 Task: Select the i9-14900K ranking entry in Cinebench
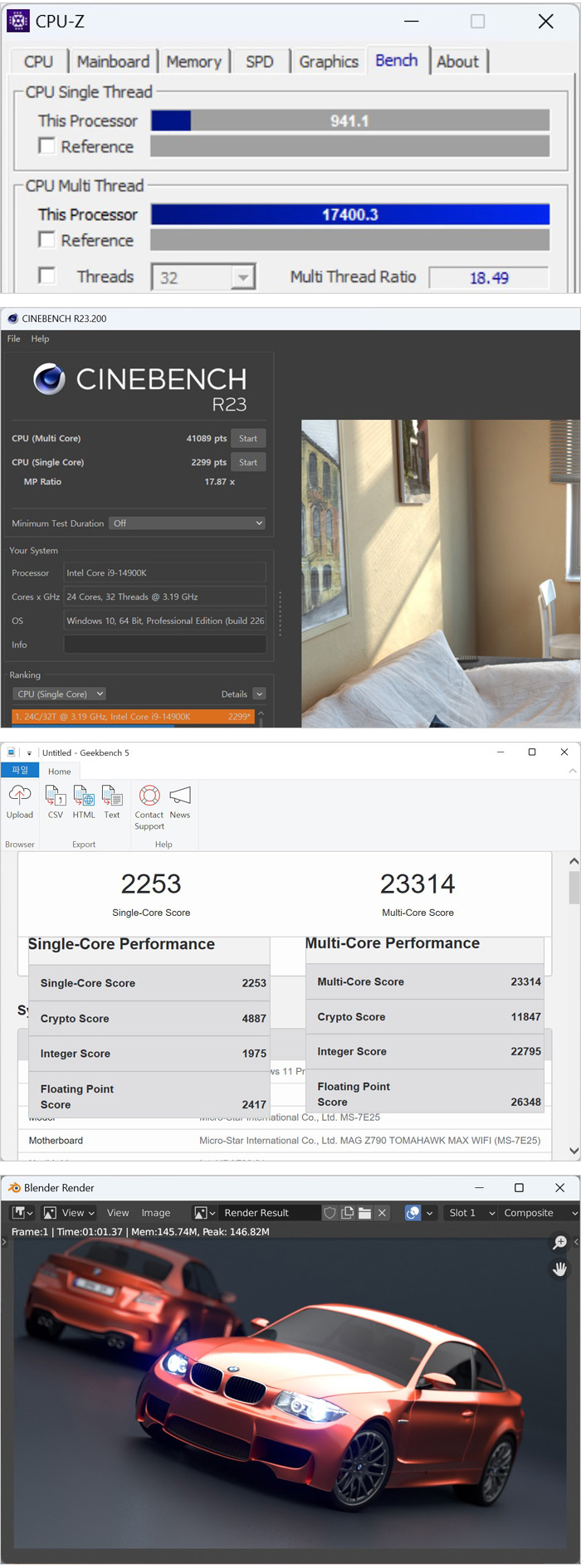click(x=133, y=717)
